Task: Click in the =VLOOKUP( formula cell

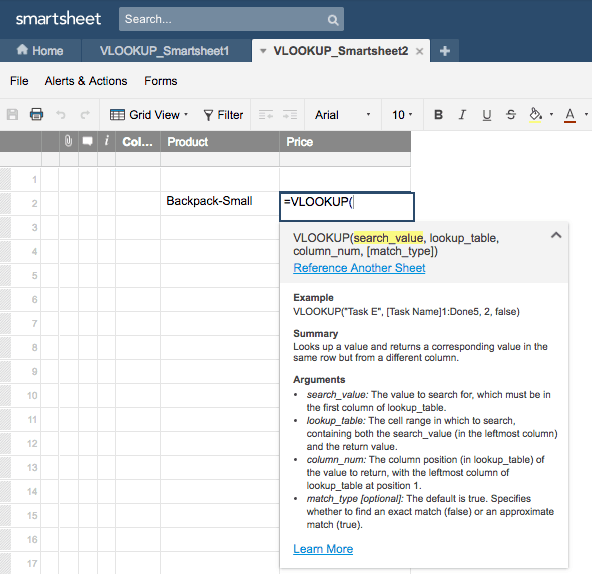Action: (x=347, y=206)
